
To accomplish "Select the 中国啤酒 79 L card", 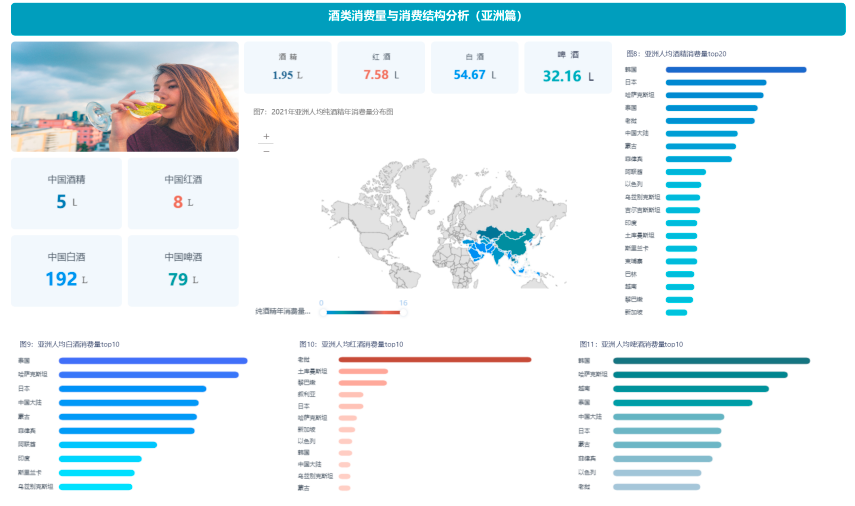I will [x=183, y=271].
